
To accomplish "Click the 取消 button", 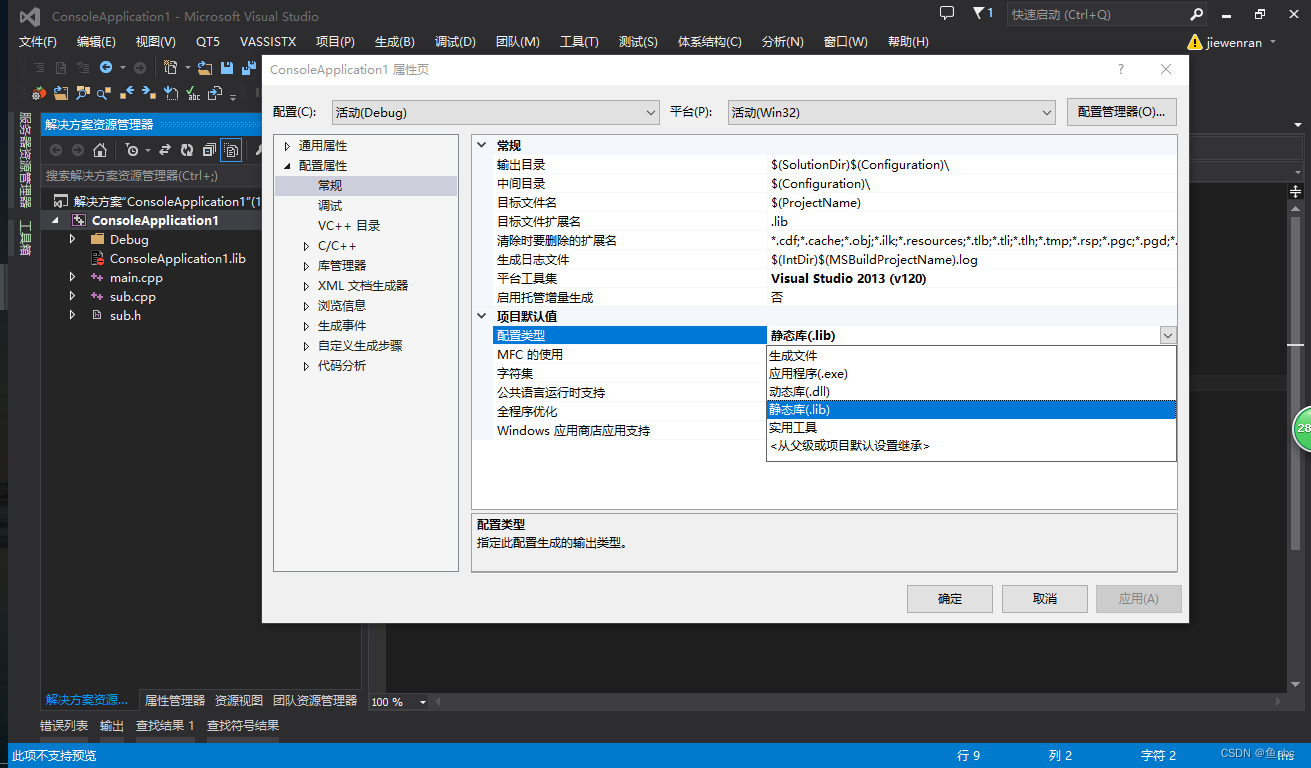I will (1045, 599).
